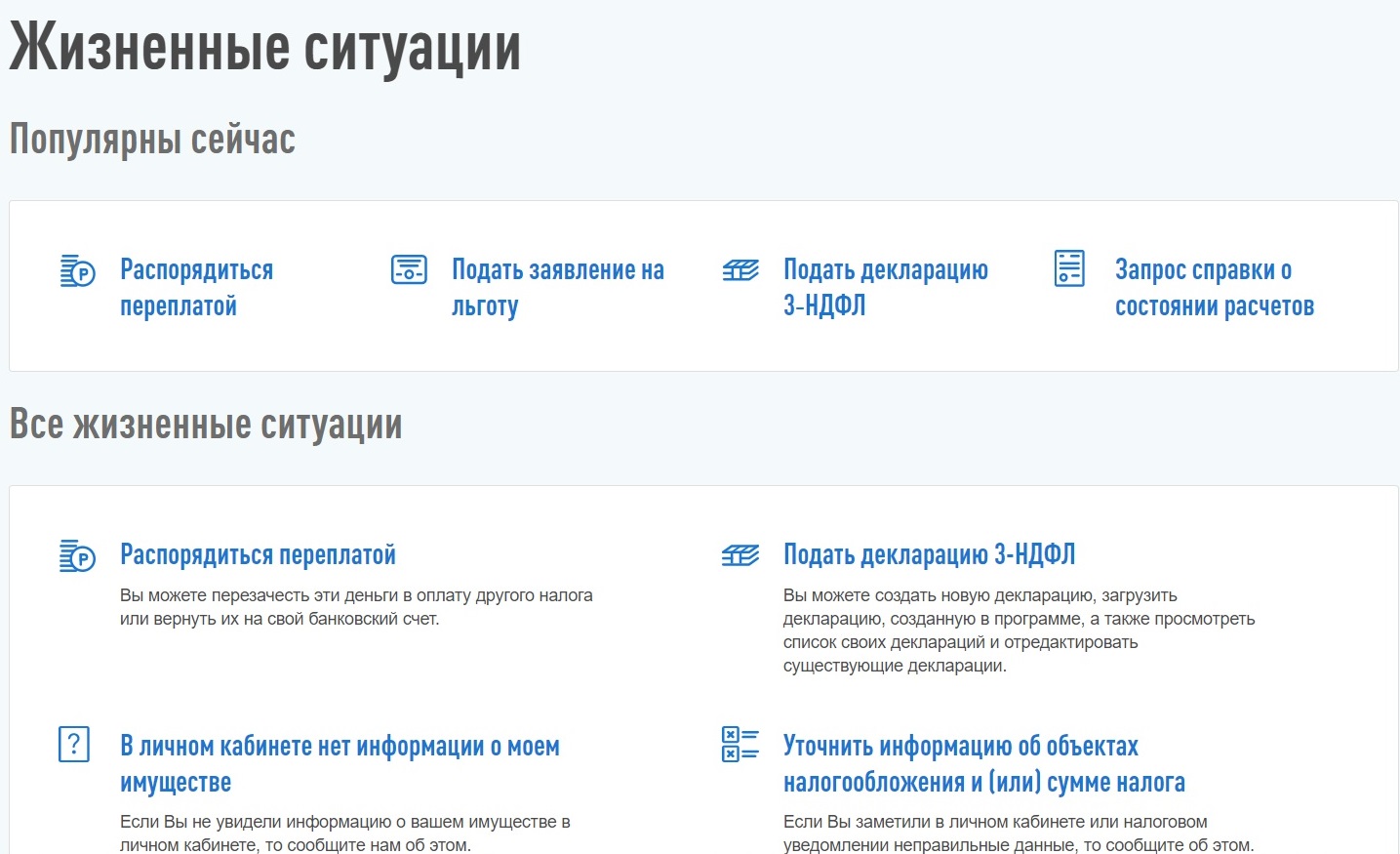Click the 3-НДФЛ description about creating a new declaration

1019,630
